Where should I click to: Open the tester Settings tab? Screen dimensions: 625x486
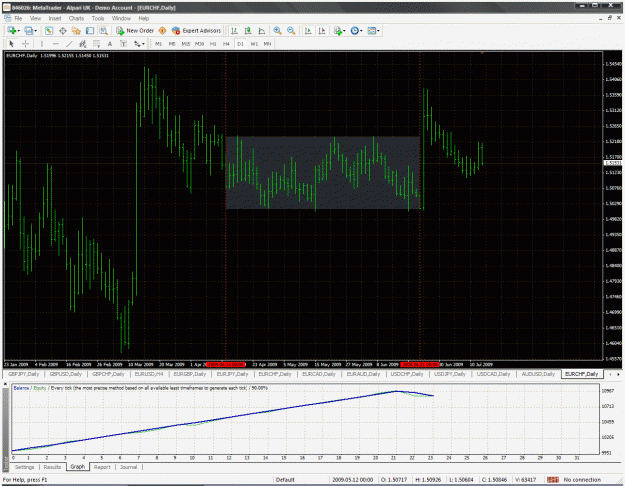click(25, 467)
